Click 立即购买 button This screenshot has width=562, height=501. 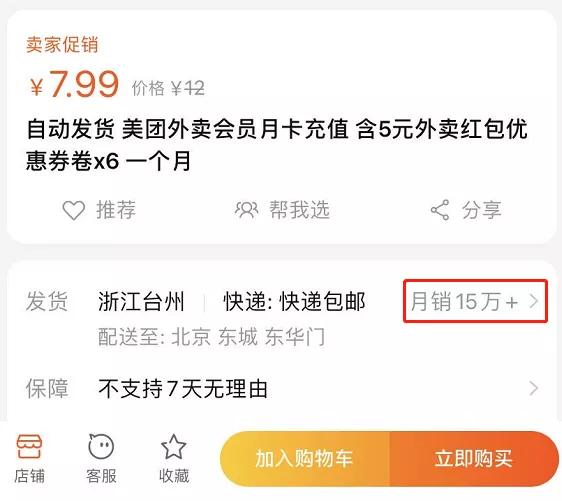pyautogui.click(x=474, y=458)
